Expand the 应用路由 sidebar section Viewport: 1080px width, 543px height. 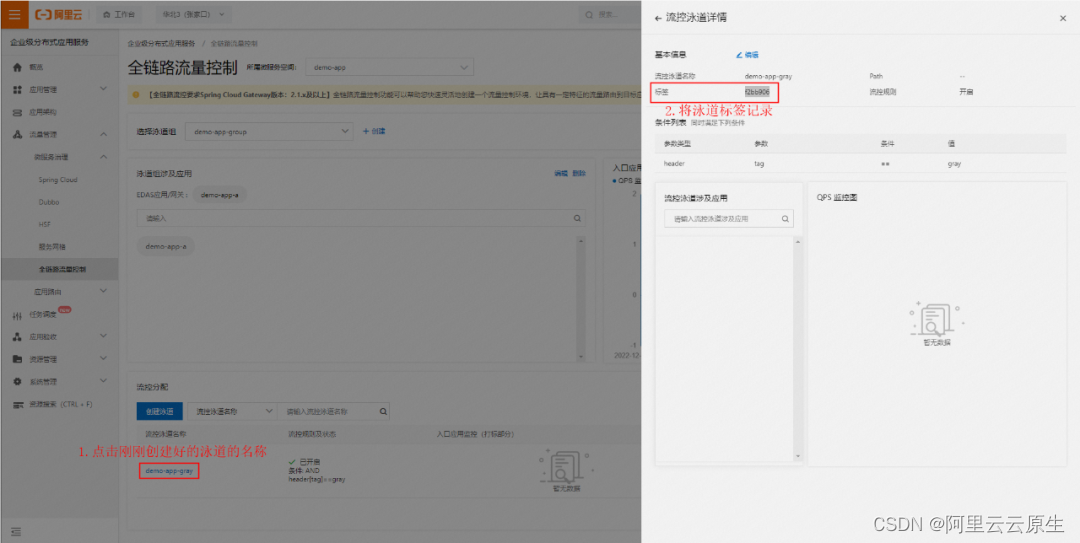tap(103, 291)
